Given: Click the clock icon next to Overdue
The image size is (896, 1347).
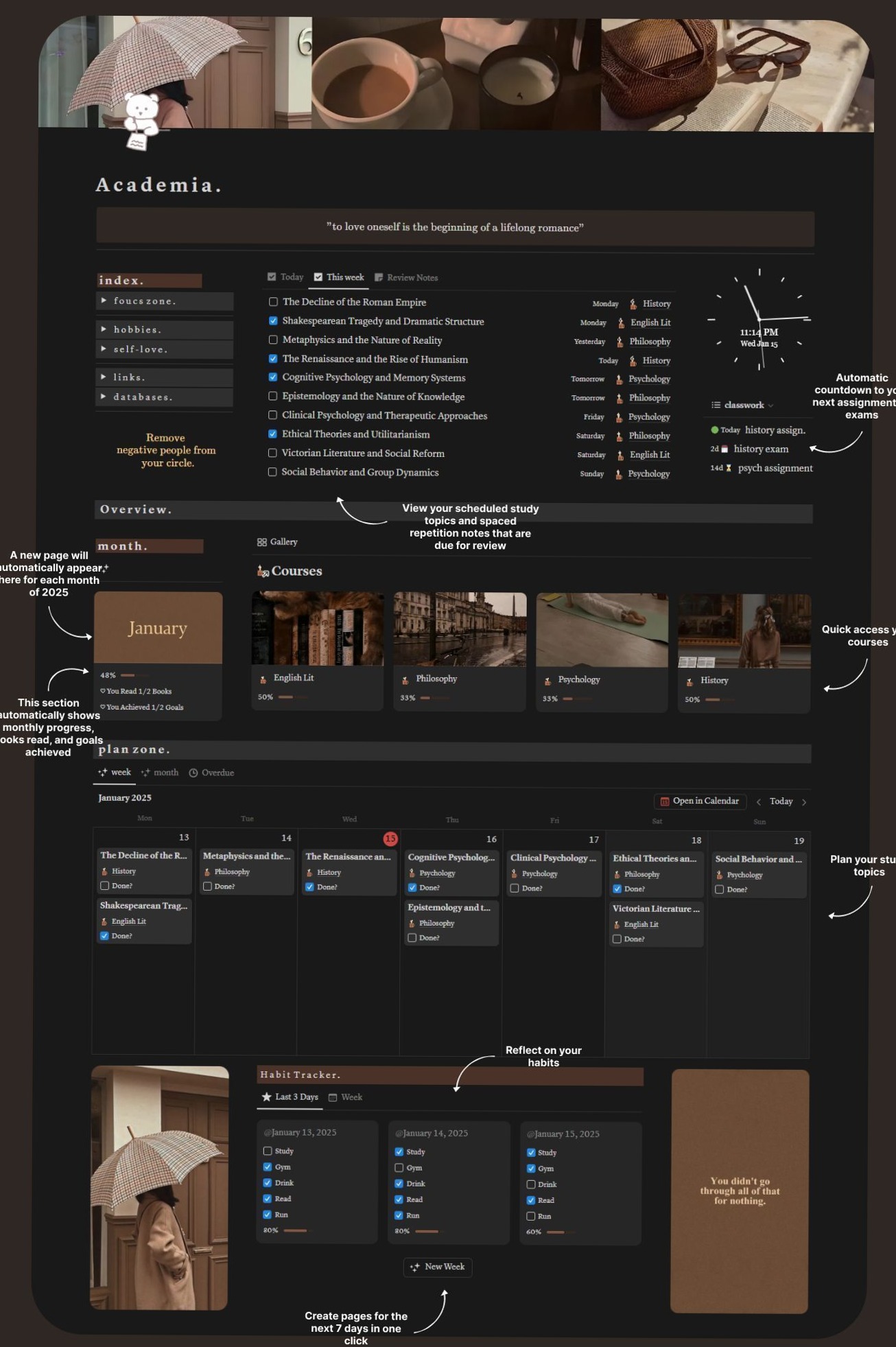Looking at the screenshot, I should click(193, 773).
